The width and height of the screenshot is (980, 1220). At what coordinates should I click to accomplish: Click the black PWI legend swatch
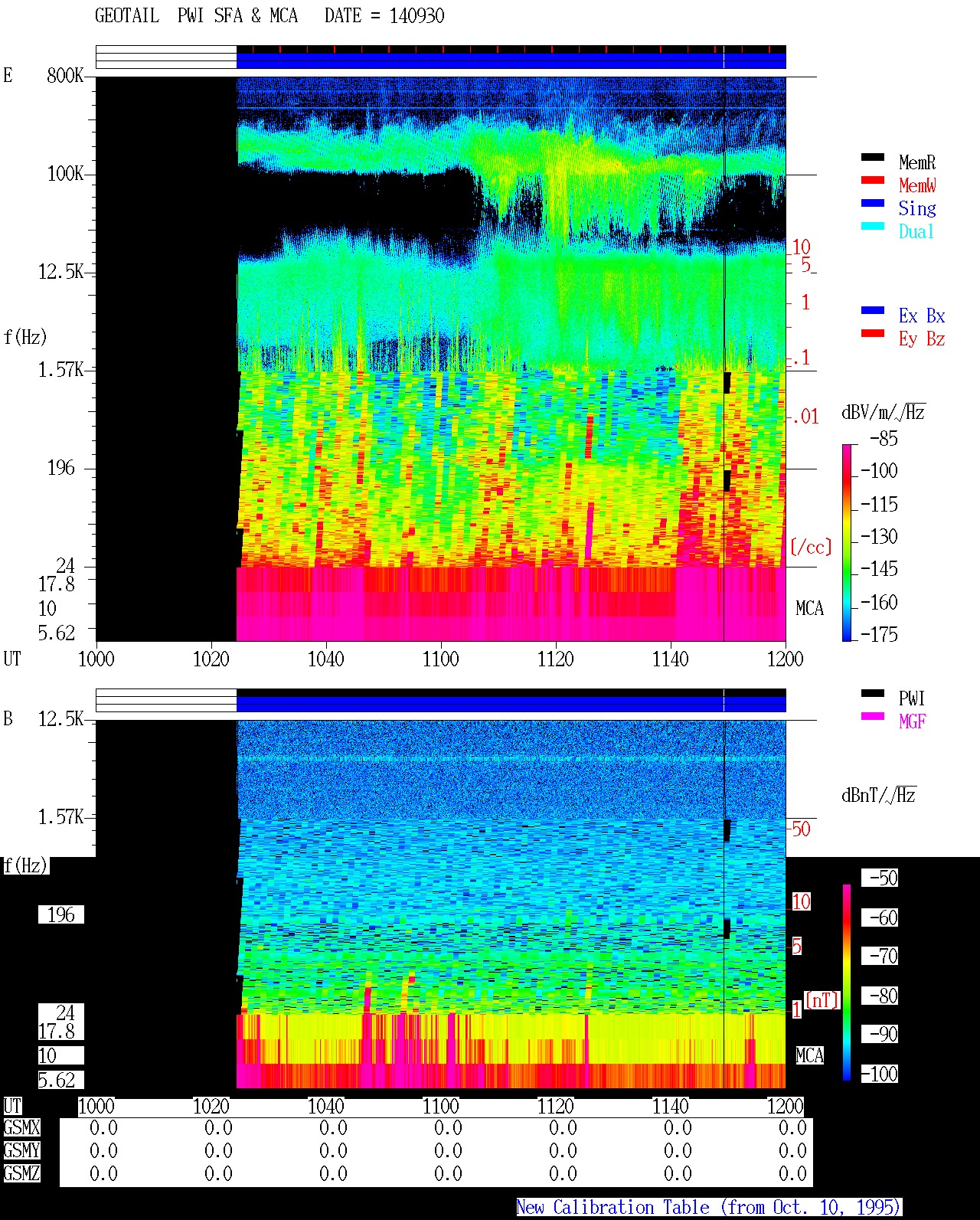click(873, 694)
